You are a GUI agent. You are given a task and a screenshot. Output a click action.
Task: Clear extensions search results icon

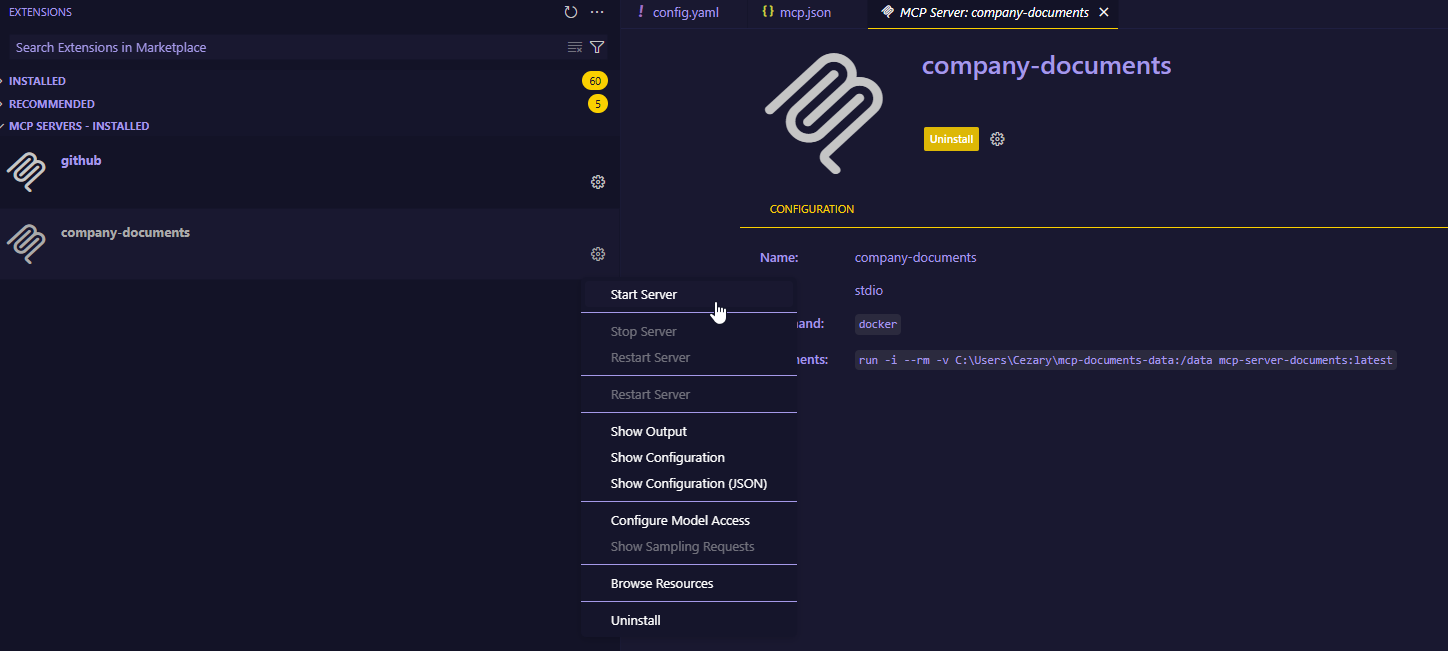click(575, 47)
